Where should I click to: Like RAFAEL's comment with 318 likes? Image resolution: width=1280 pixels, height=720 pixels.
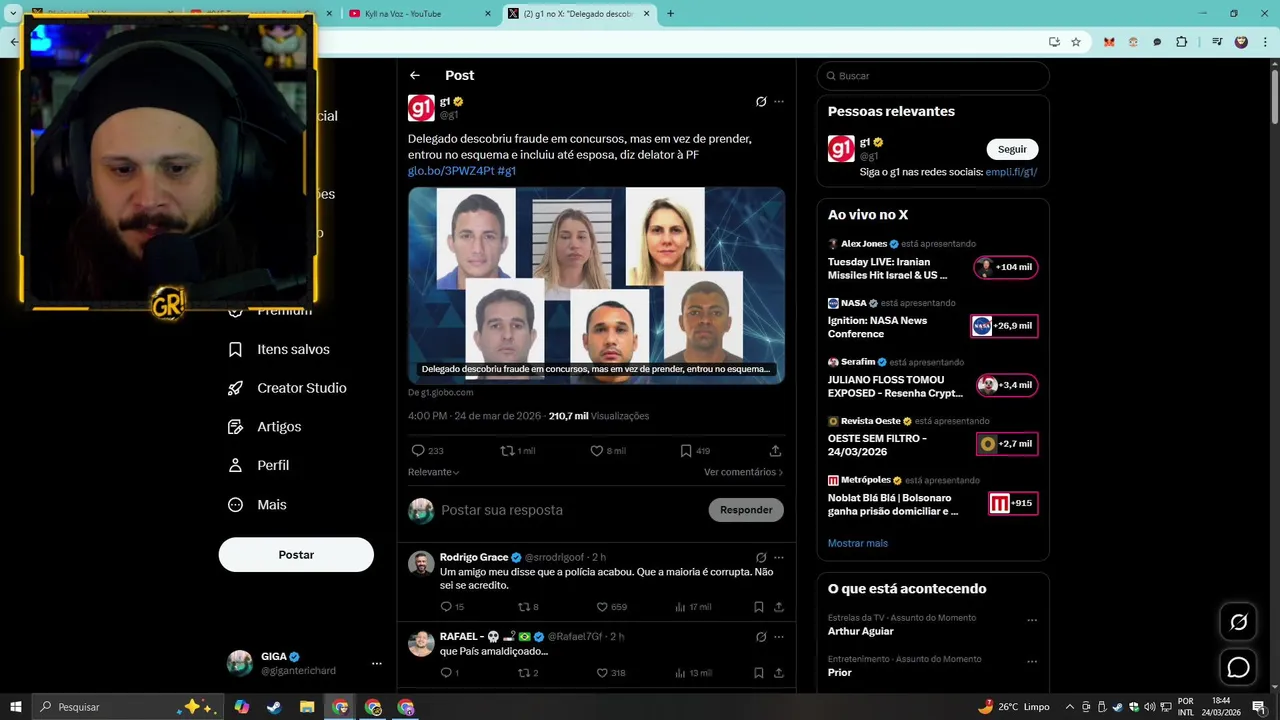pyautogui.click(x=611, y=673)
